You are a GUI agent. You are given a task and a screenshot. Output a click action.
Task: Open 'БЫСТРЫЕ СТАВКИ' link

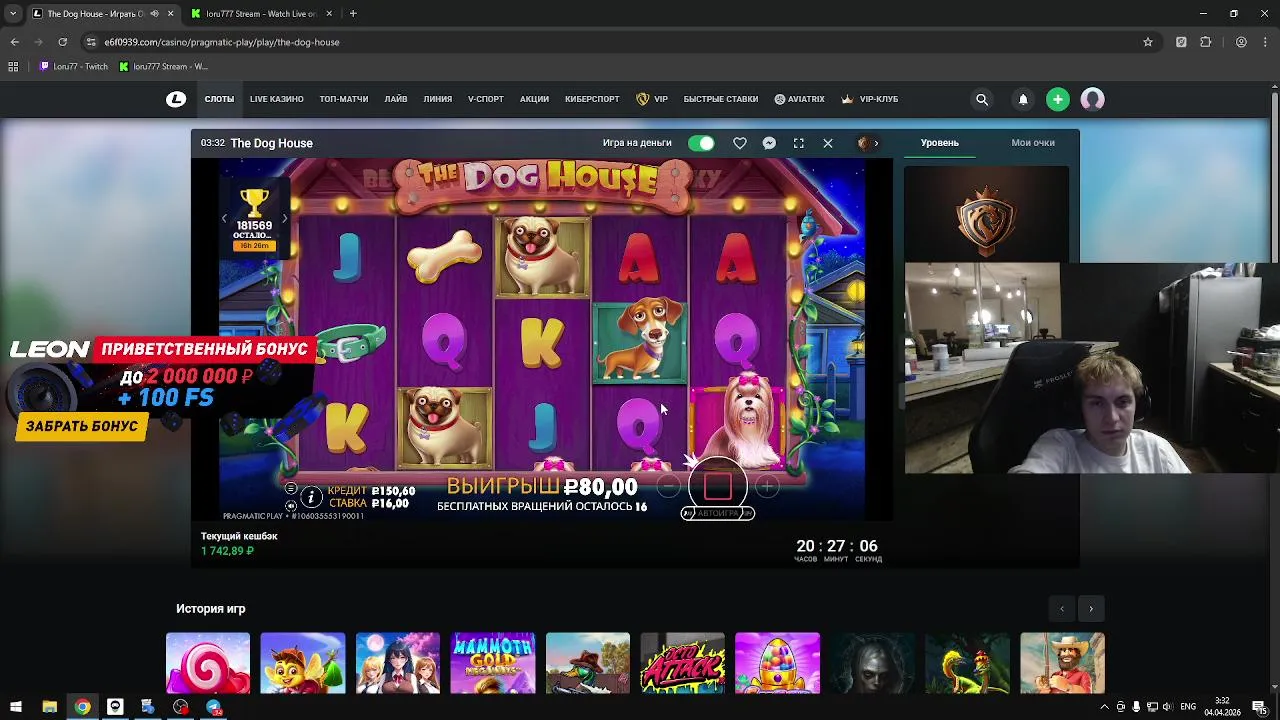point(721,99)
